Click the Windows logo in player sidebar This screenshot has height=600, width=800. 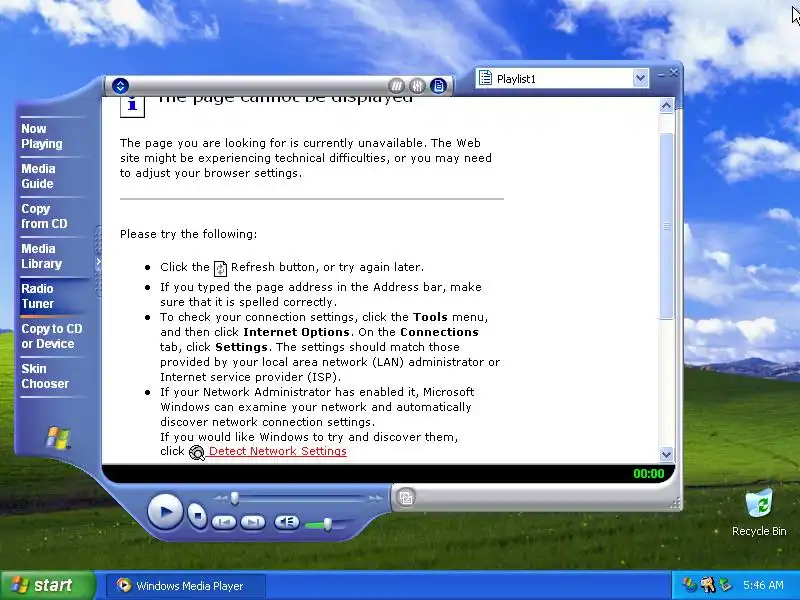58,438
